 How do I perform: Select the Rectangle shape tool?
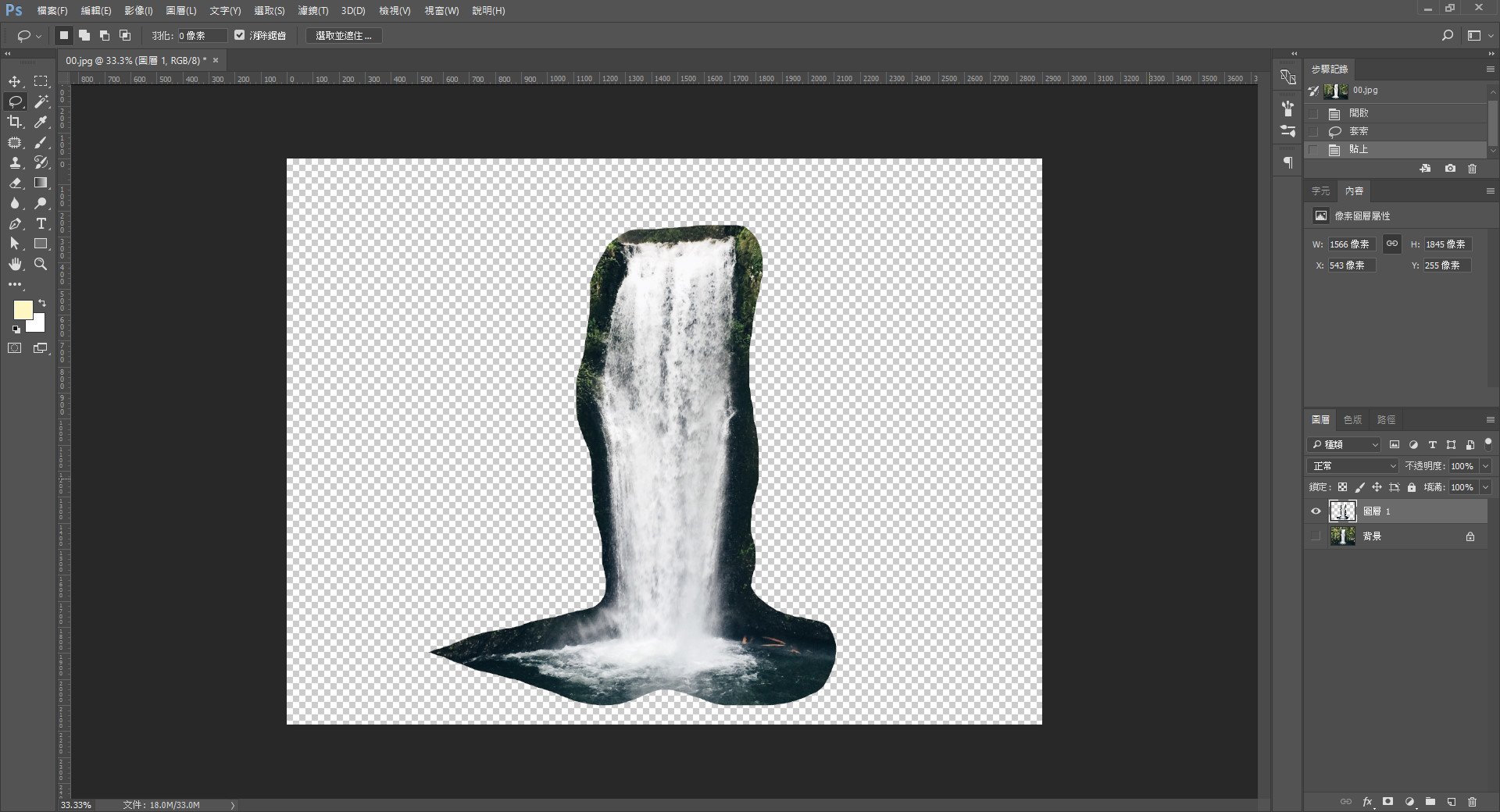click(41, 244)
